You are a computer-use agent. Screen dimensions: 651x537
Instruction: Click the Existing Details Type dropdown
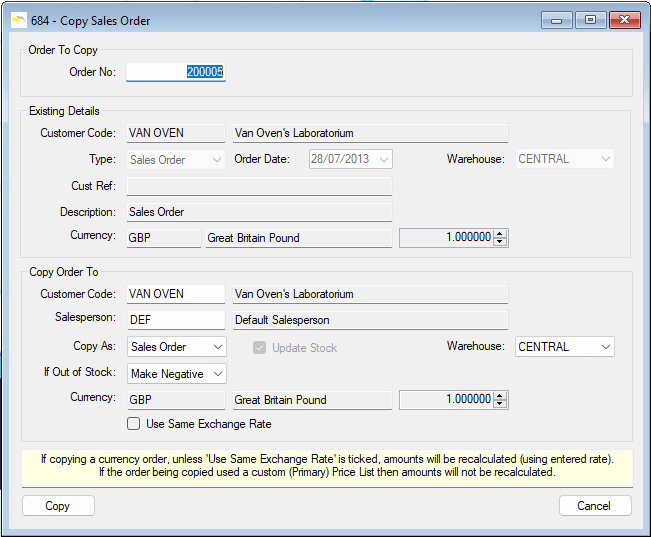(176, 159)
